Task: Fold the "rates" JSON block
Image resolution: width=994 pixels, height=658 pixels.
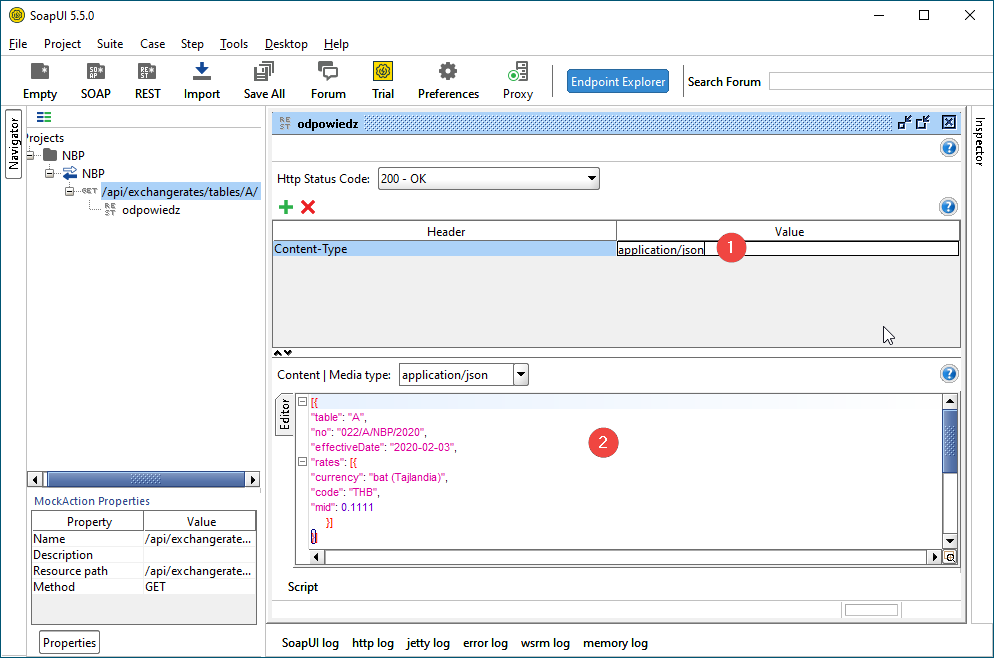Action: [302, 461]
